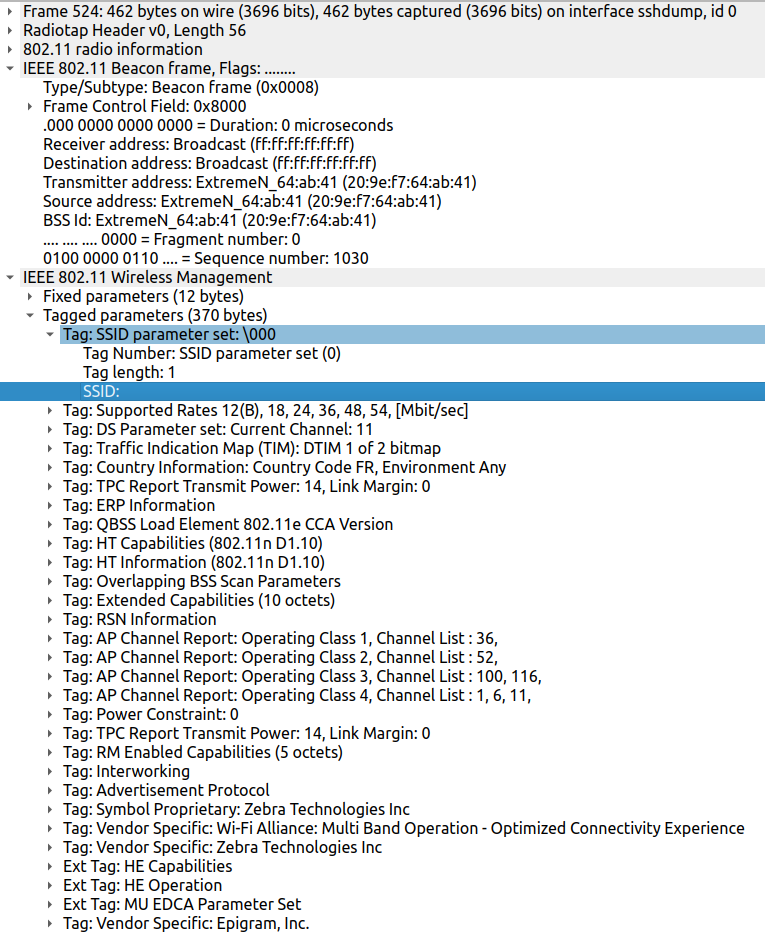Select the Duration: 0 microseconds row
765x932 pixels.
(382, 125)
